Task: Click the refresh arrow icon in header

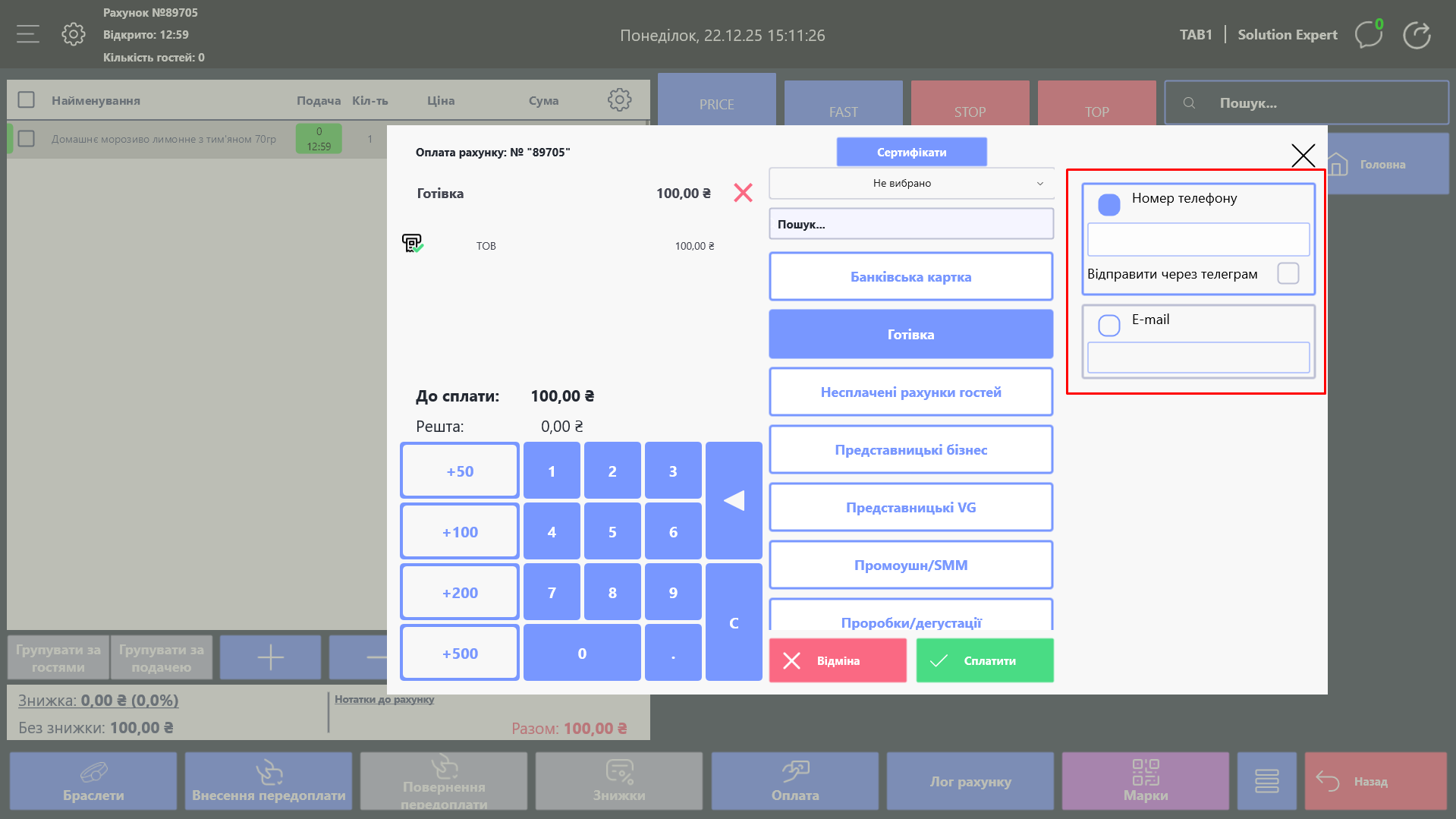Action: 1417,35
